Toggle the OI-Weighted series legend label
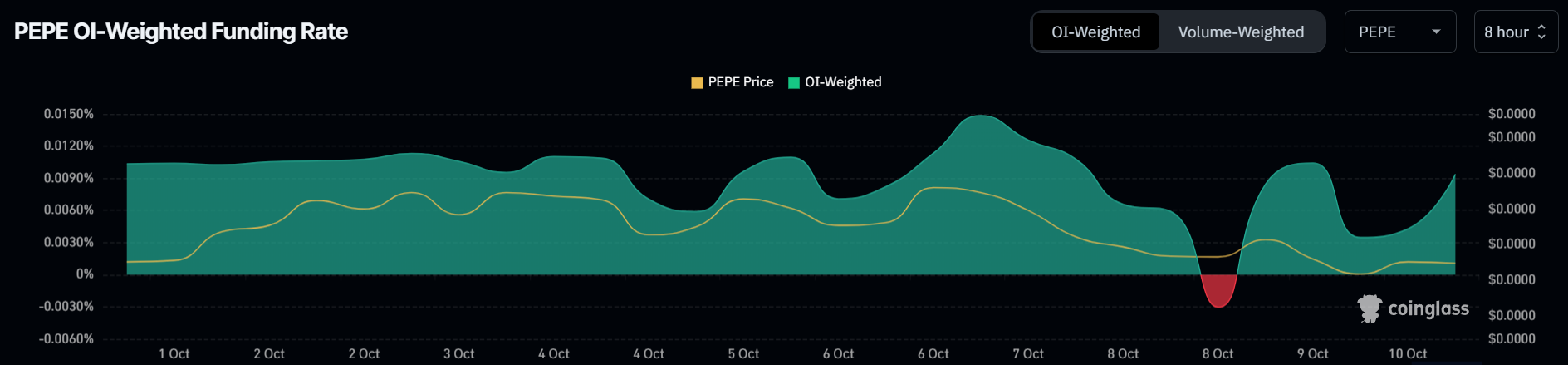This screenshot has width=1568, height=365. pos(843,82)
